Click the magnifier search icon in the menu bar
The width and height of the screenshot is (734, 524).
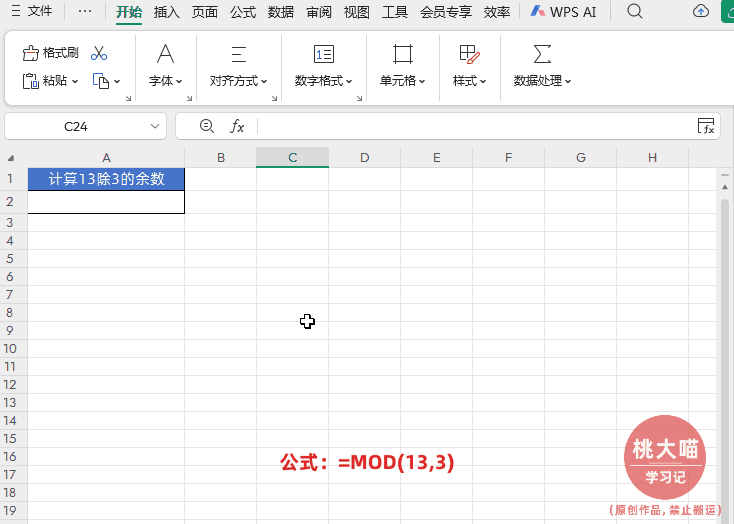click(635, 11)
